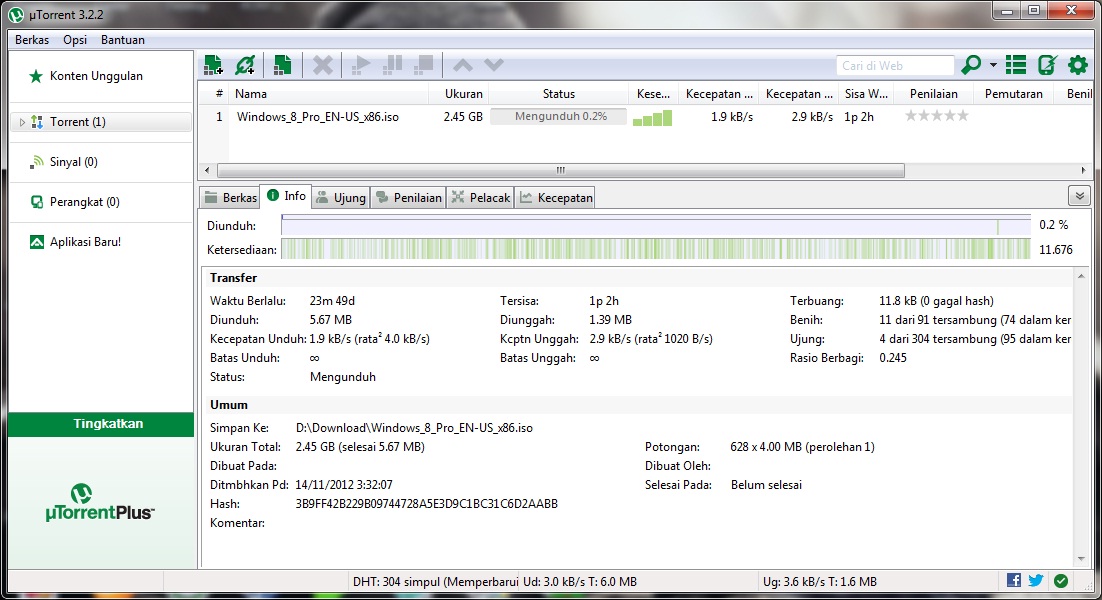Rate torrent using the star rating
The height and width of the screenshot is (600, 1102).
pyautogui.click(x=936, y=116)
